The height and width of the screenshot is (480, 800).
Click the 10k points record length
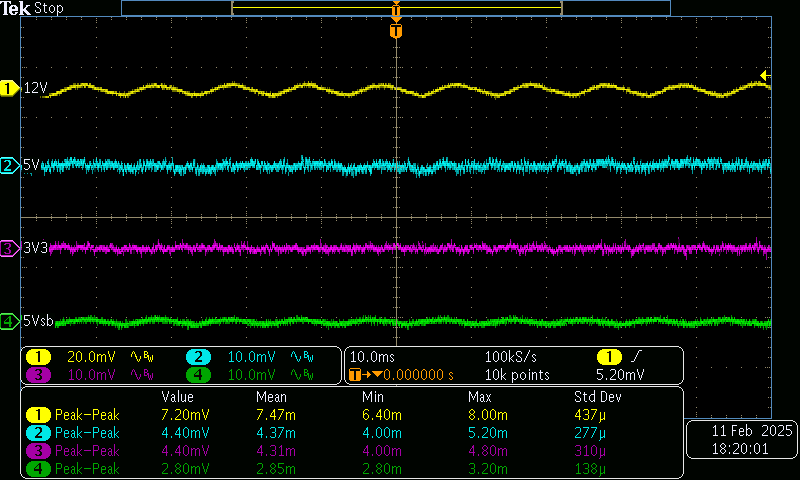[x=517, y=375]
